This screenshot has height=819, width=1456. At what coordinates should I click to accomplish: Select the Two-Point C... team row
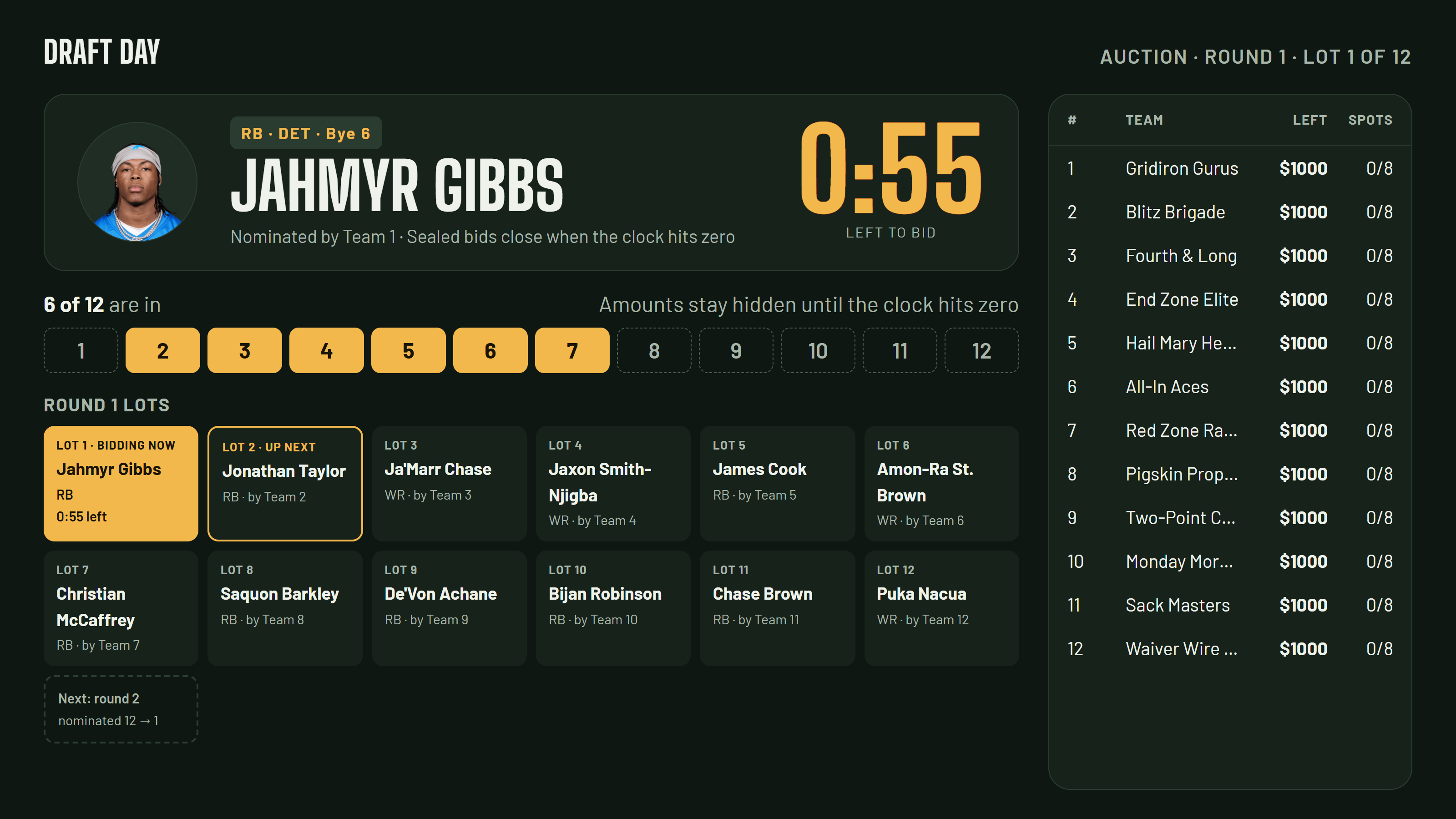(1230, 518)
